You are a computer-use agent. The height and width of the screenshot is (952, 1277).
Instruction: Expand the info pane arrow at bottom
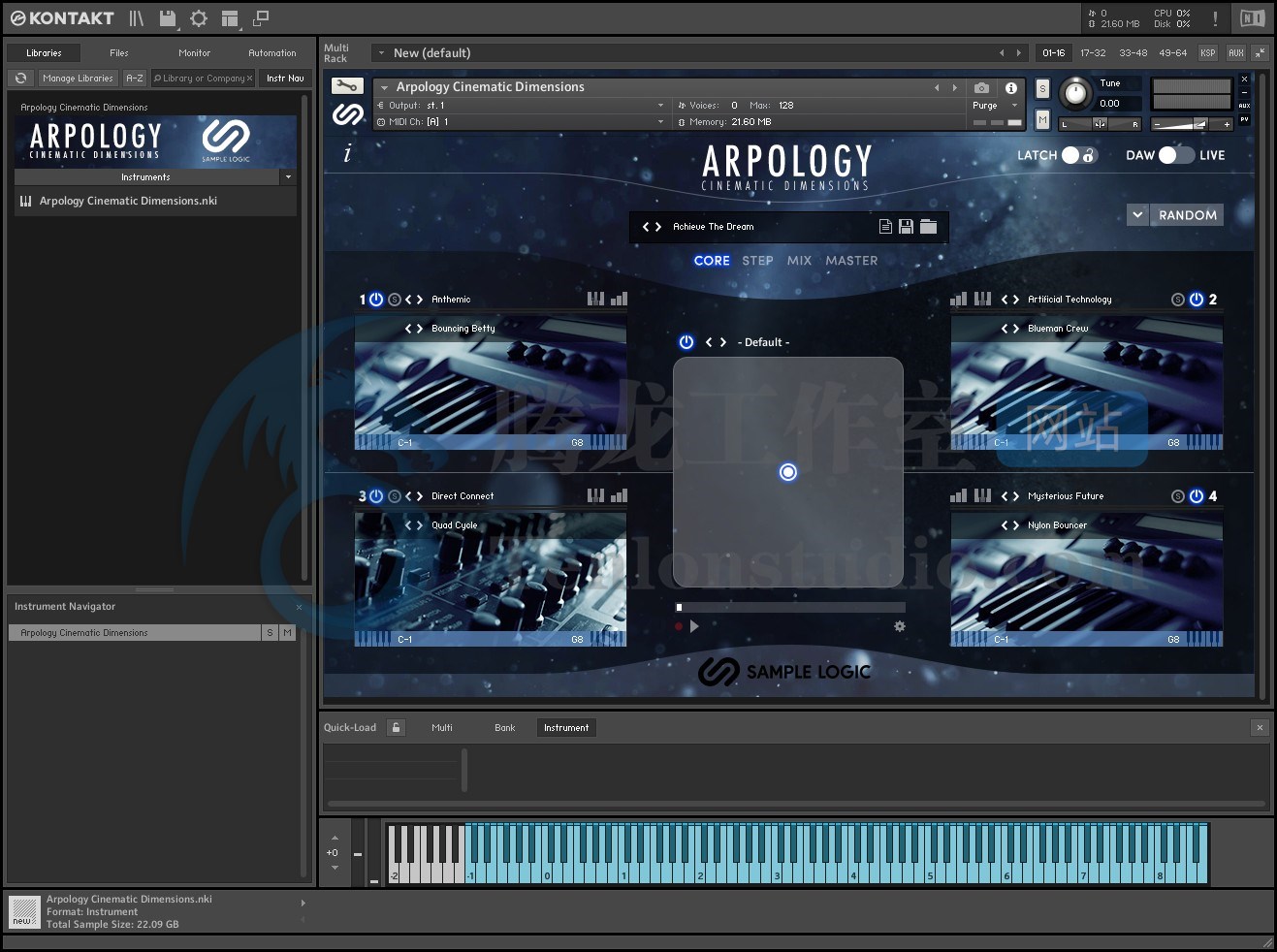click(303, 903)
